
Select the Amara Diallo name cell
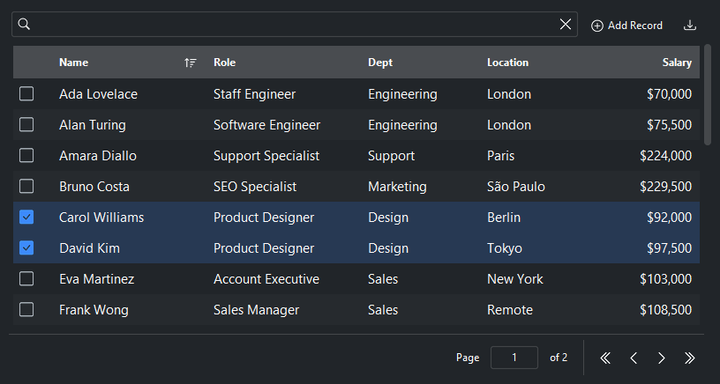click(98, 156)
